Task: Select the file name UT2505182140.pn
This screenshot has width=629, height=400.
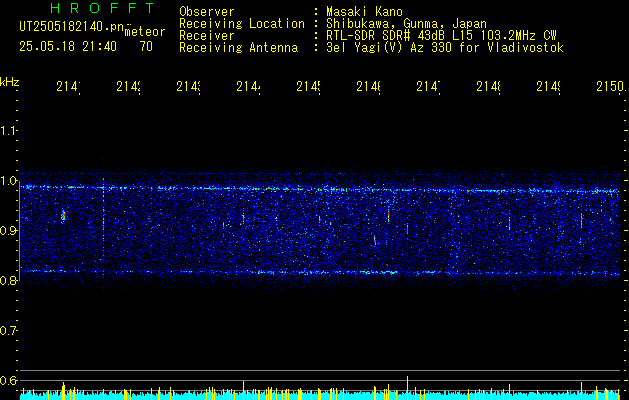Action: (72, 27)
